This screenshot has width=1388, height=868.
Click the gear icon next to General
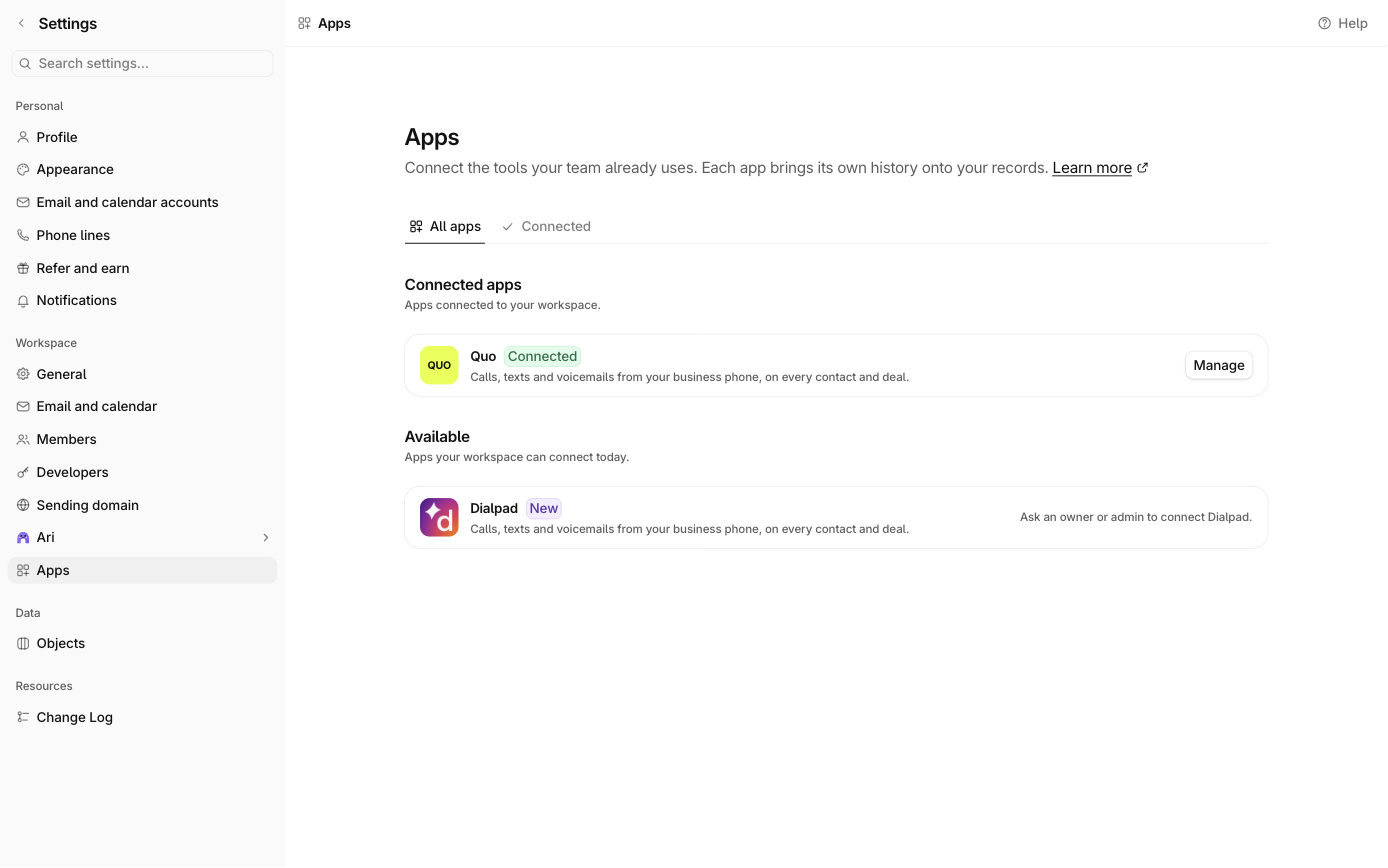pos(23,374)
